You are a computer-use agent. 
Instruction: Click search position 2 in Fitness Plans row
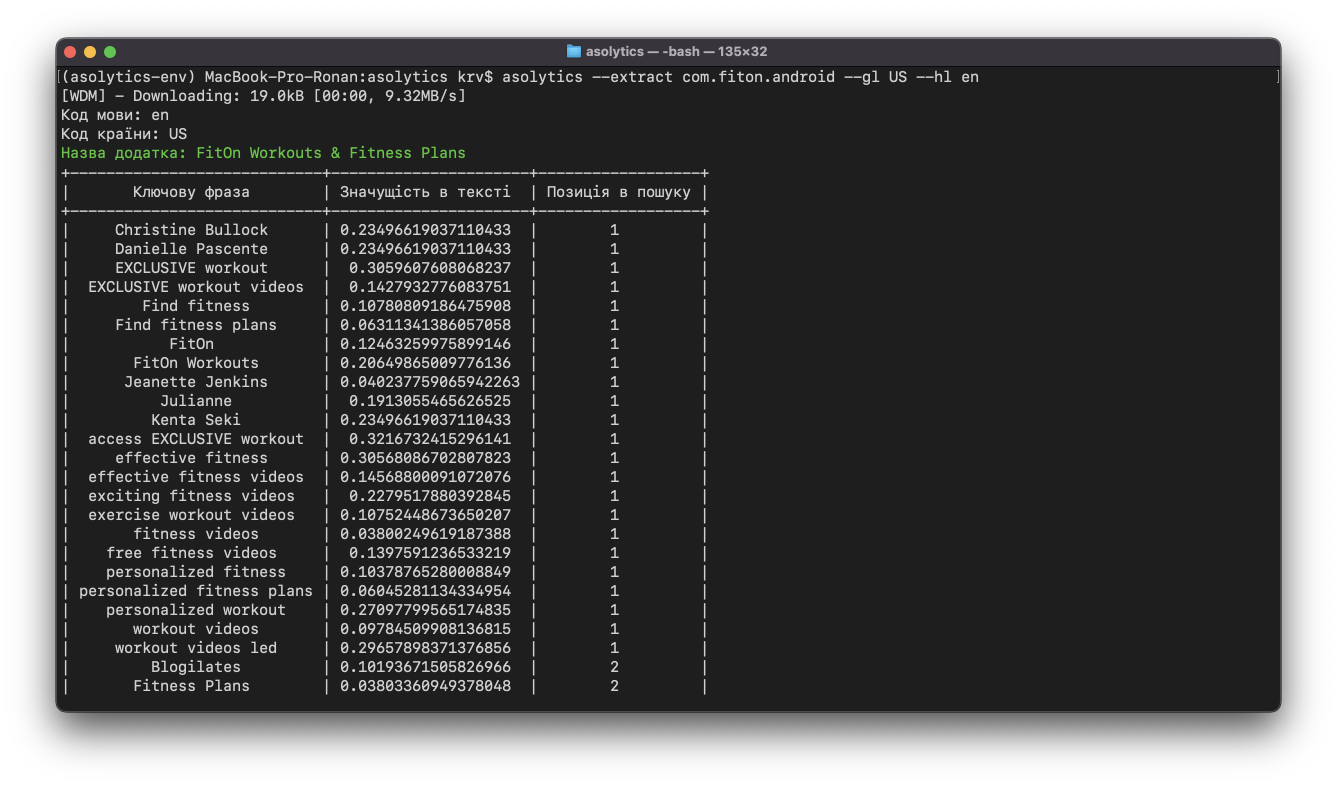coord(614,686)
